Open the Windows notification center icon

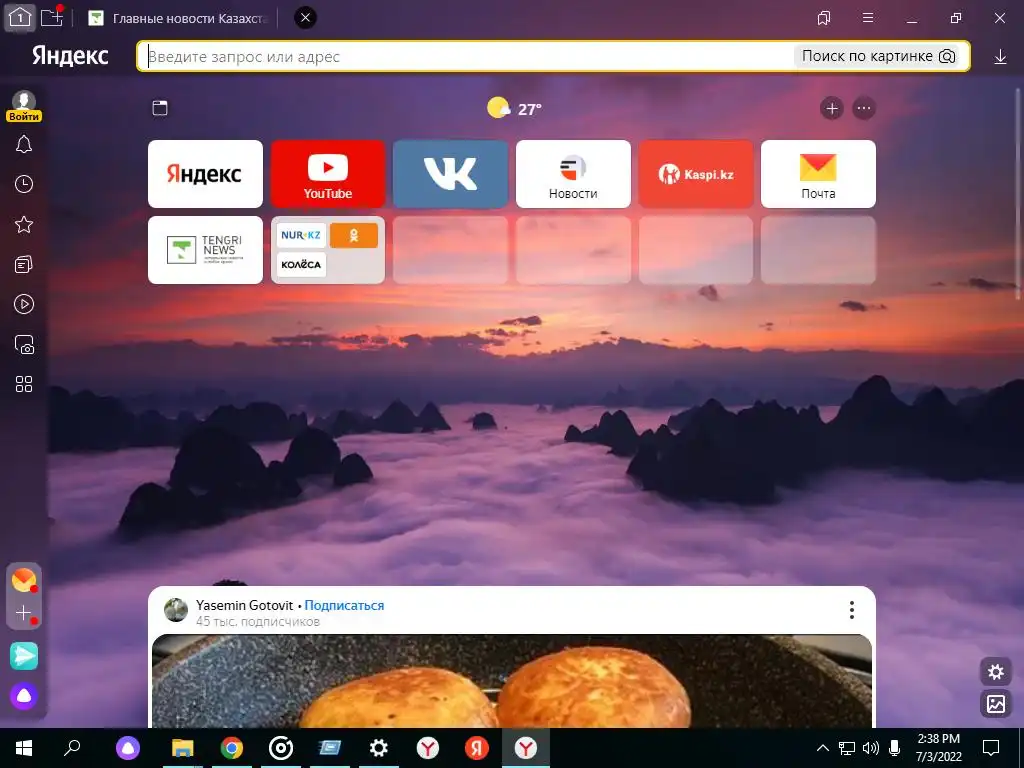tap(991, 748)
